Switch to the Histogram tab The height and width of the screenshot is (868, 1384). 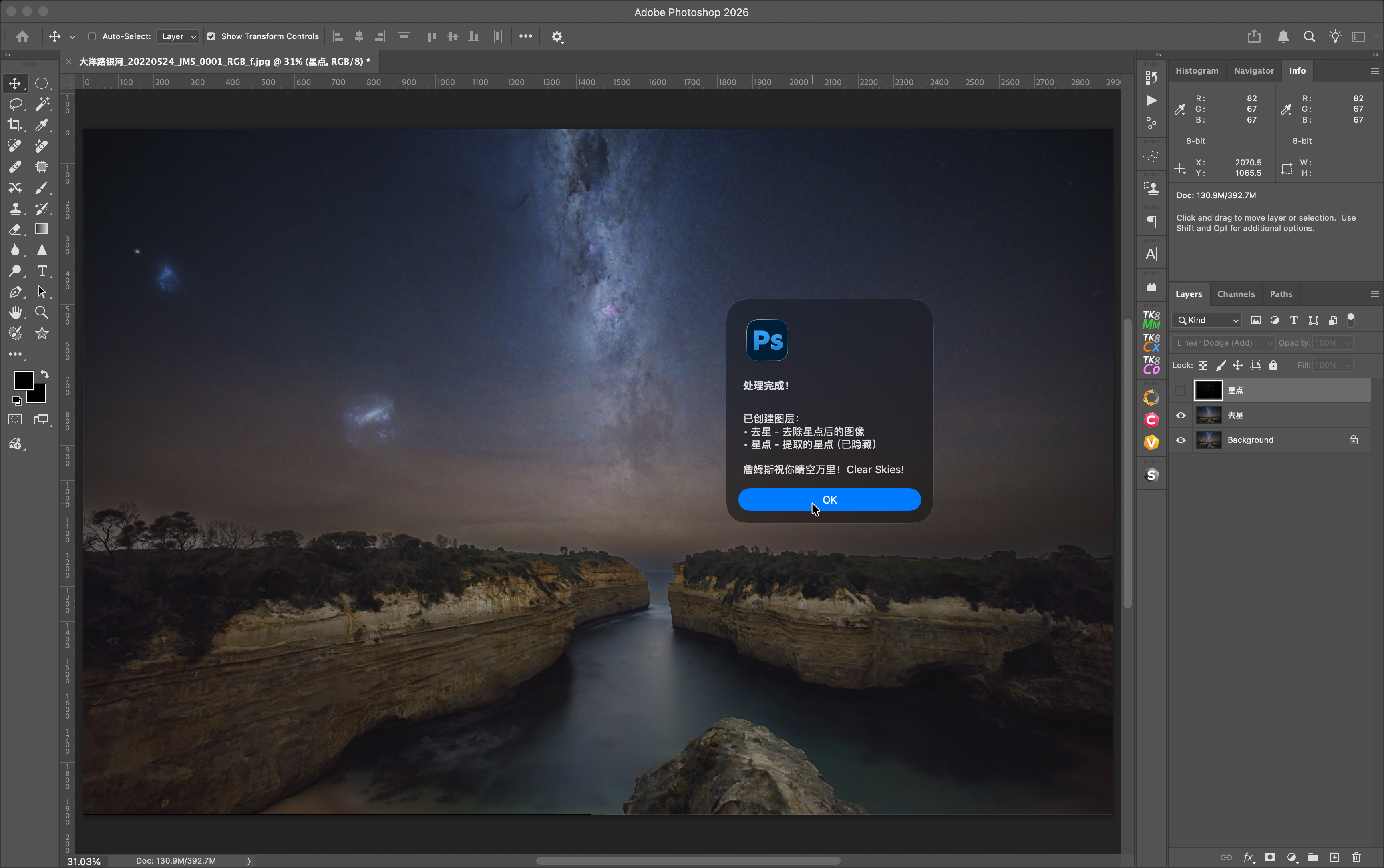coord(1196,70)
